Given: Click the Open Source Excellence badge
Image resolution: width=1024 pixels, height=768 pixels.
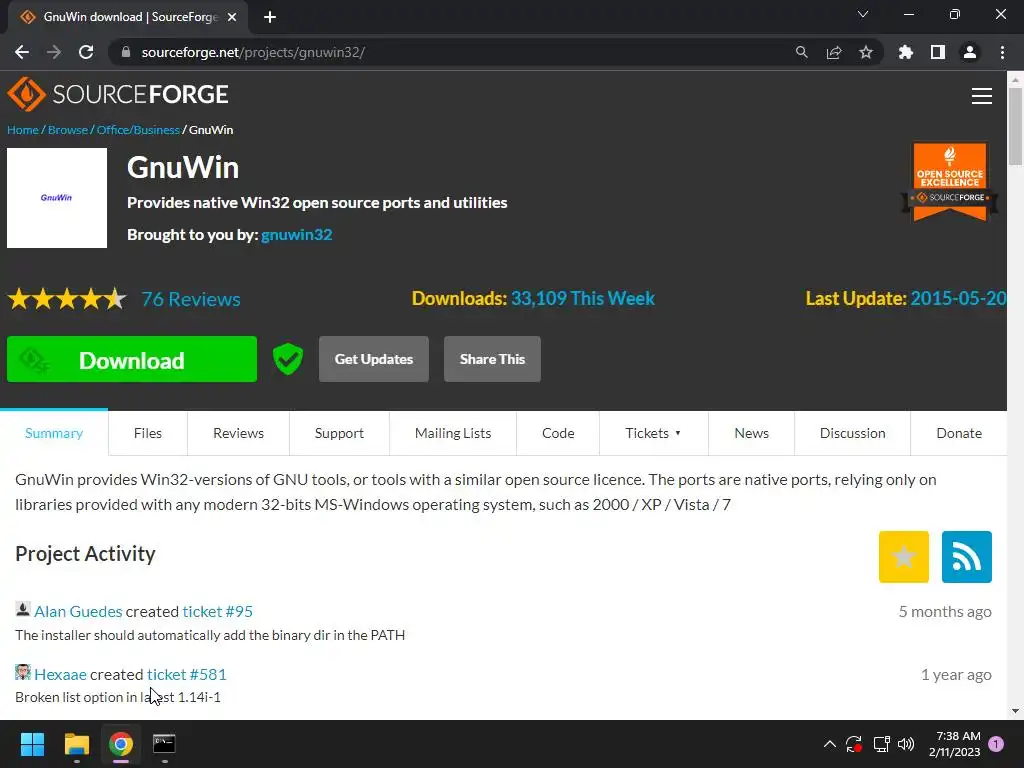Looking at the screenshot, I should coord(950,182).
